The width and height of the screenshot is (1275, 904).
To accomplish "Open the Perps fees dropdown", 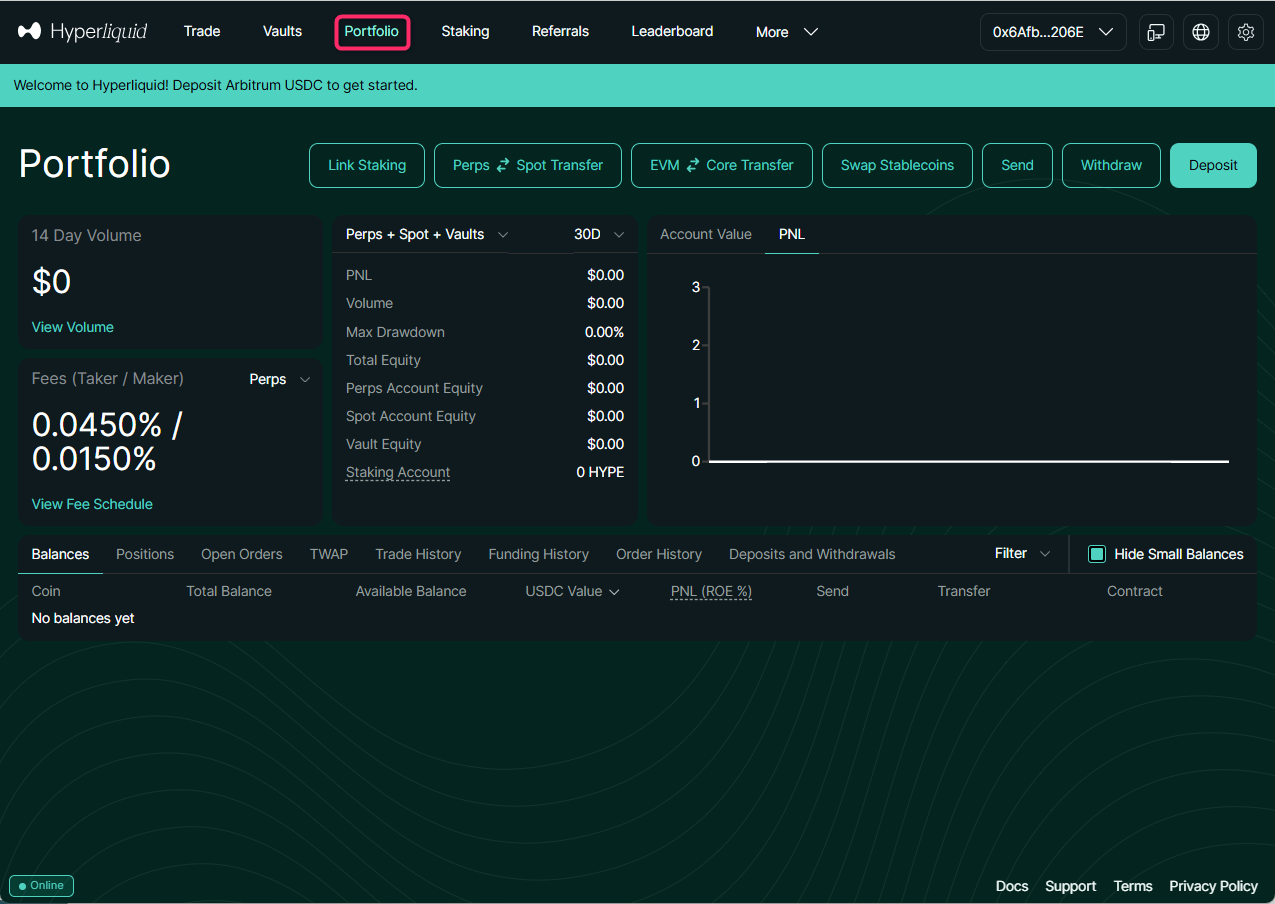I will click(x=279, y=379).
